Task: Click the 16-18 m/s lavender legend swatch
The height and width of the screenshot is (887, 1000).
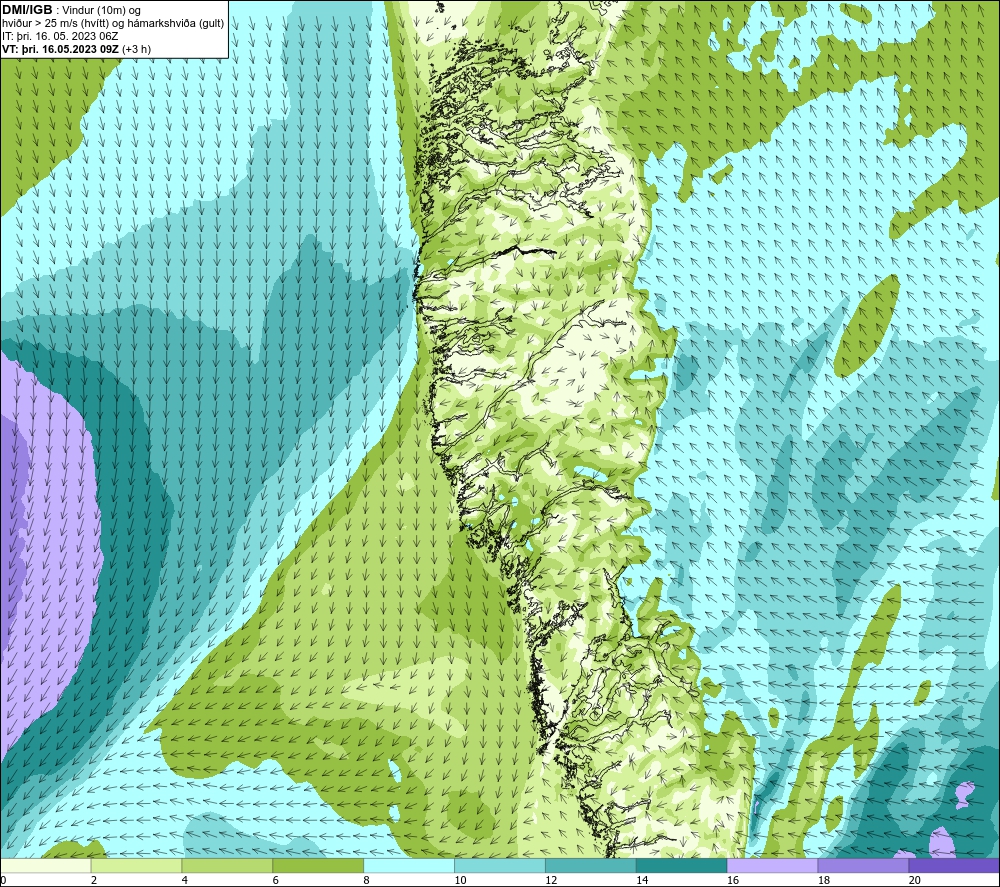Action: click(772, 866)
